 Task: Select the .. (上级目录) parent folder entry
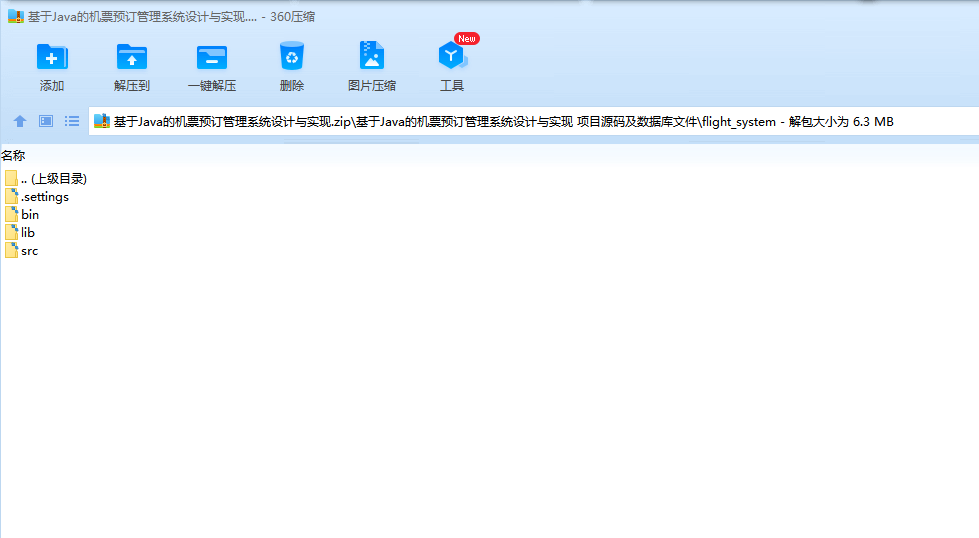46,179
